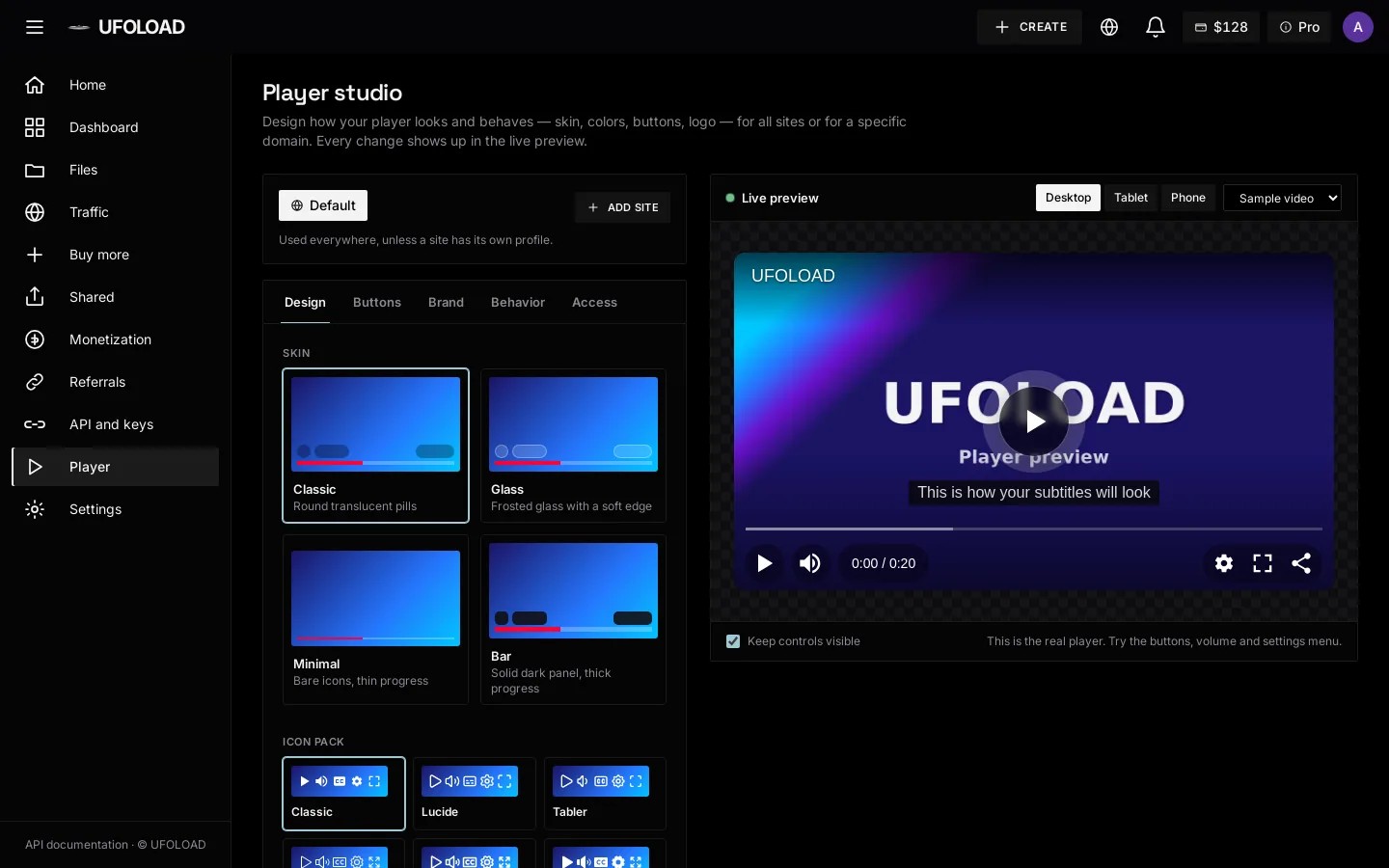This screenshot has width=1389, height=868.
Task: Select the Default site profile
Action: coord(323,205)
